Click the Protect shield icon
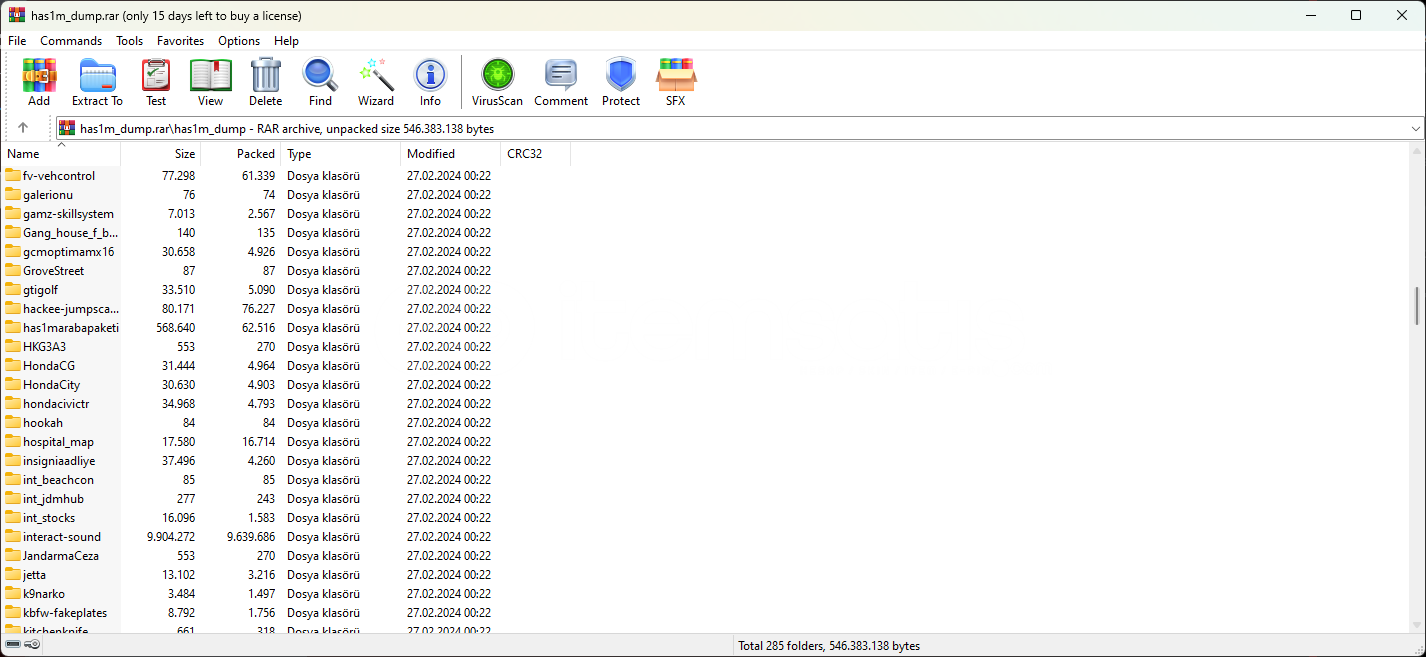This screenshot has height=657, width=1426. pos(621,80)
